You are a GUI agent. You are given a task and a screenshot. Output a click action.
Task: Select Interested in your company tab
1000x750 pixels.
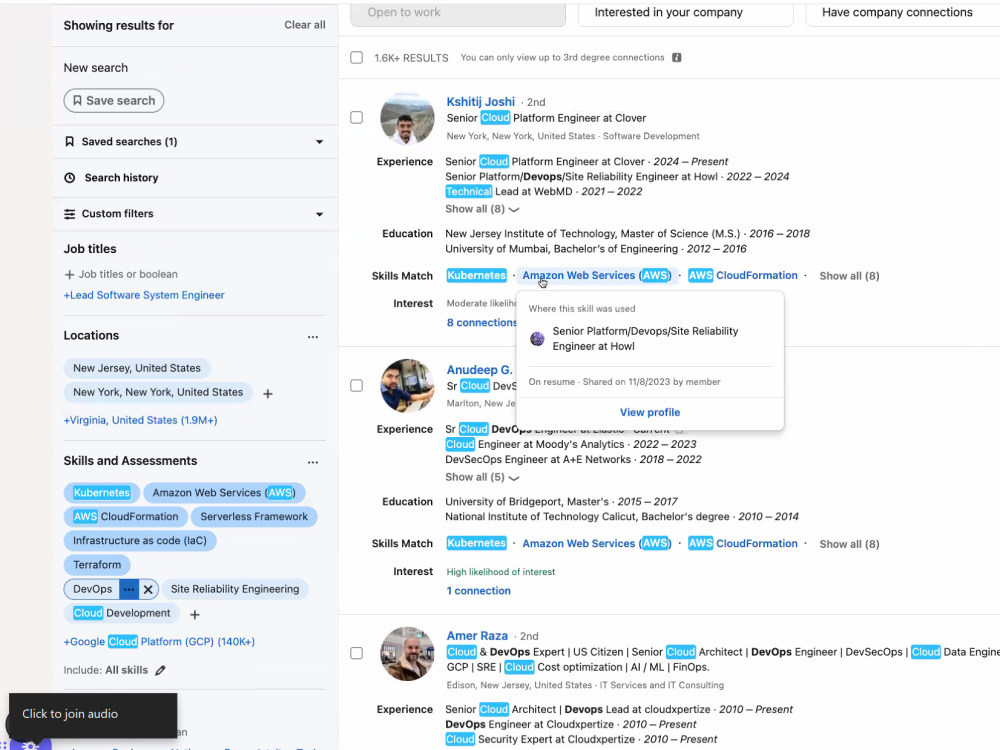tap(686, 13)
